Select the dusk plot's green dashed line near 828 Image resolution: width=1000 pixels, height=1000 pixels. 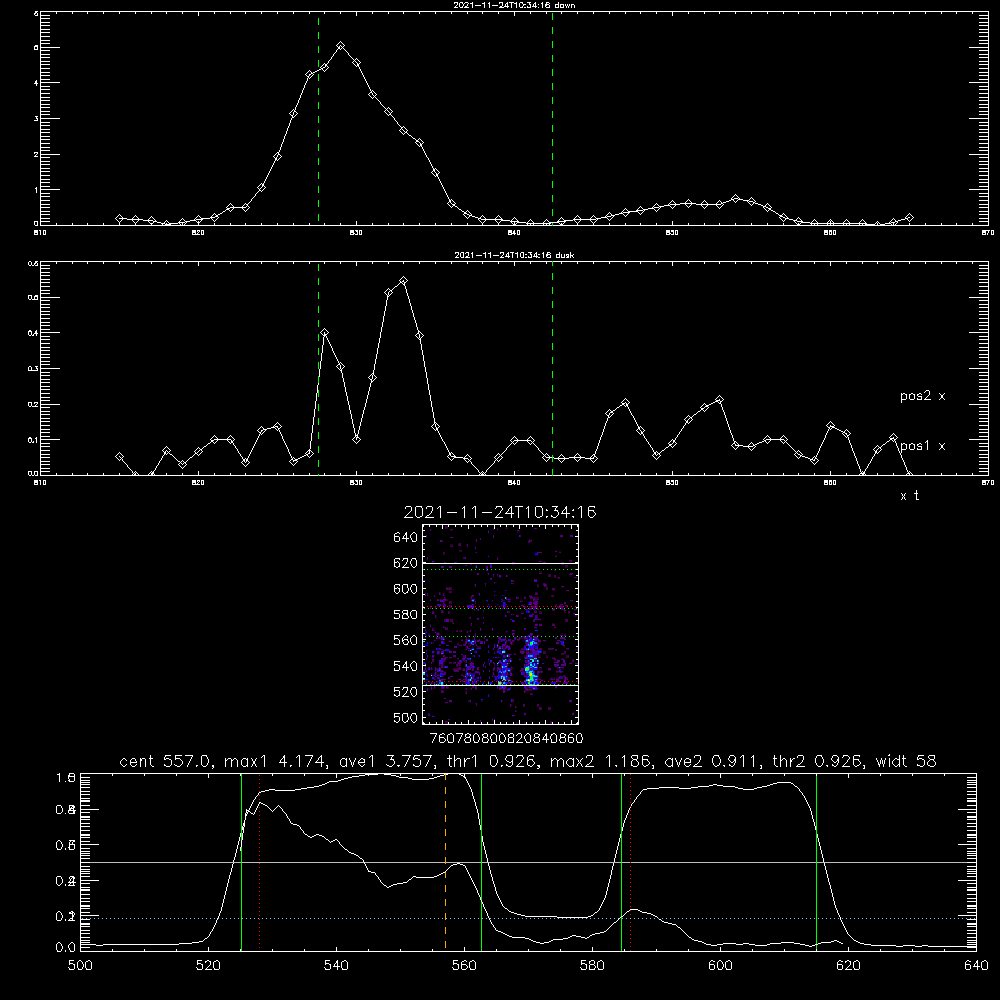click(318, 368)
